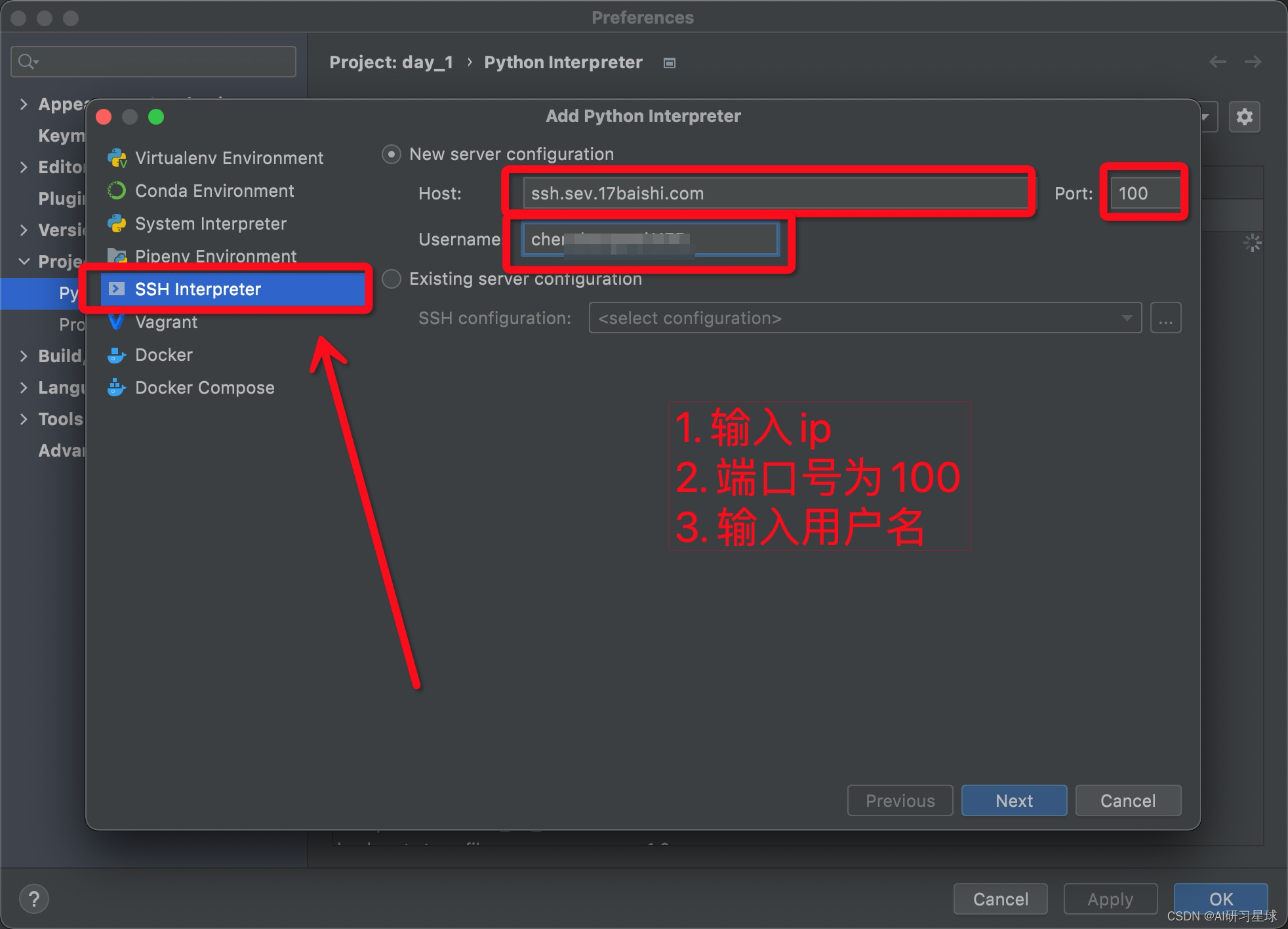The image size is (1288, 929).
Task: Click the Docker whale icon
Action: coord(117,355)
